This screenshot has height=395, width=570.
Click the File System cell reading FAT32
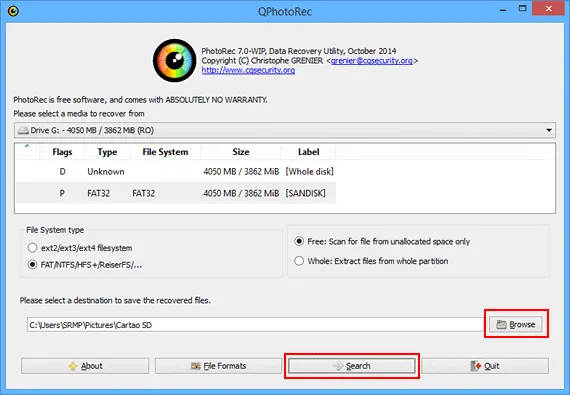click(x=144, y=193)
